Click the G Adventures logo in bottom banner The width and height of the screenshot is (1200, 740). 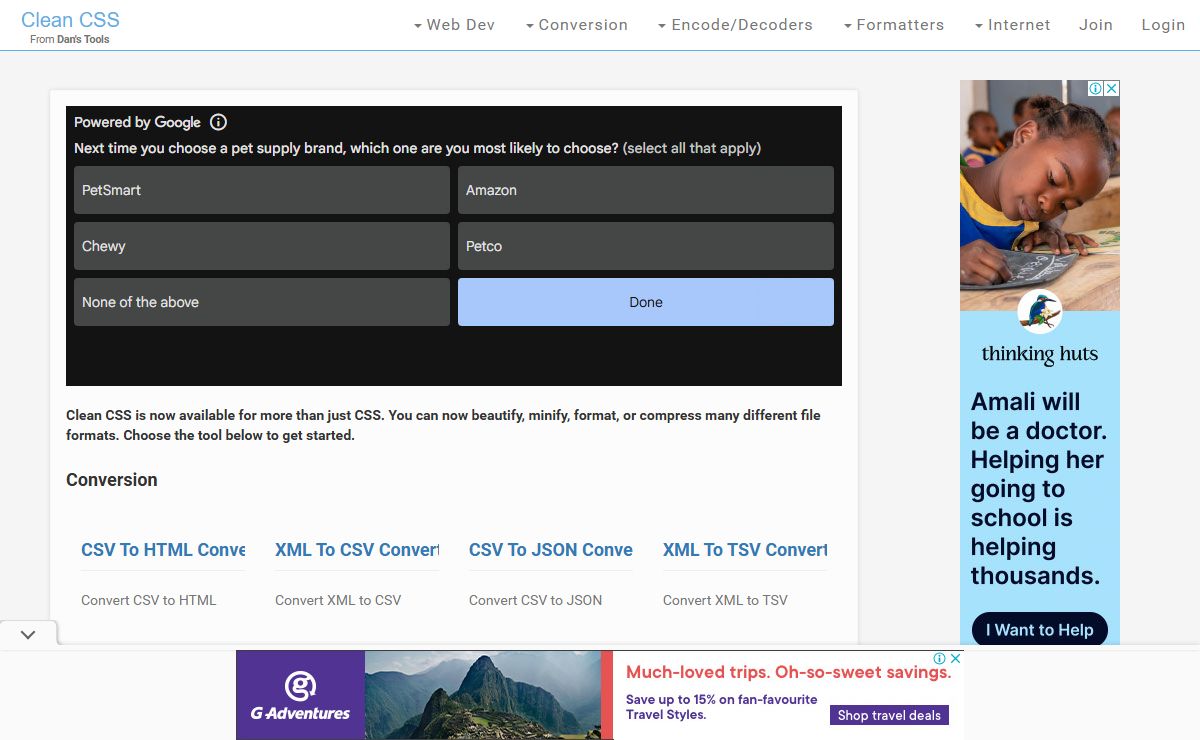tap(300, 695)
